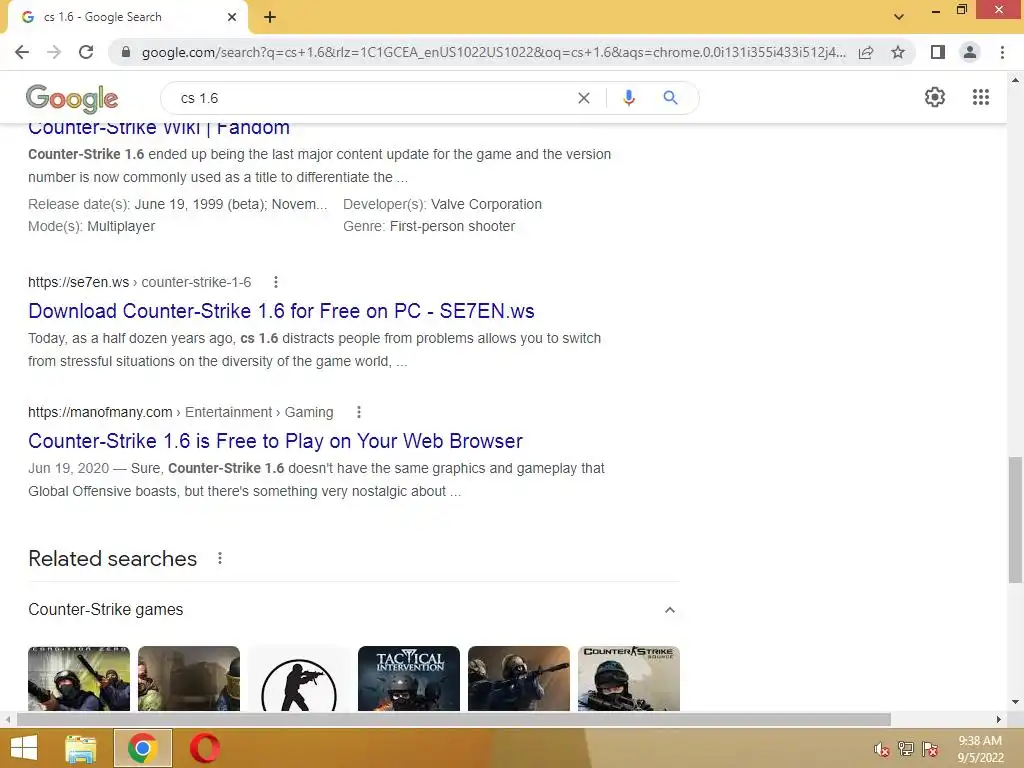
Task: Click the Related searches heading
Action: 112,558
